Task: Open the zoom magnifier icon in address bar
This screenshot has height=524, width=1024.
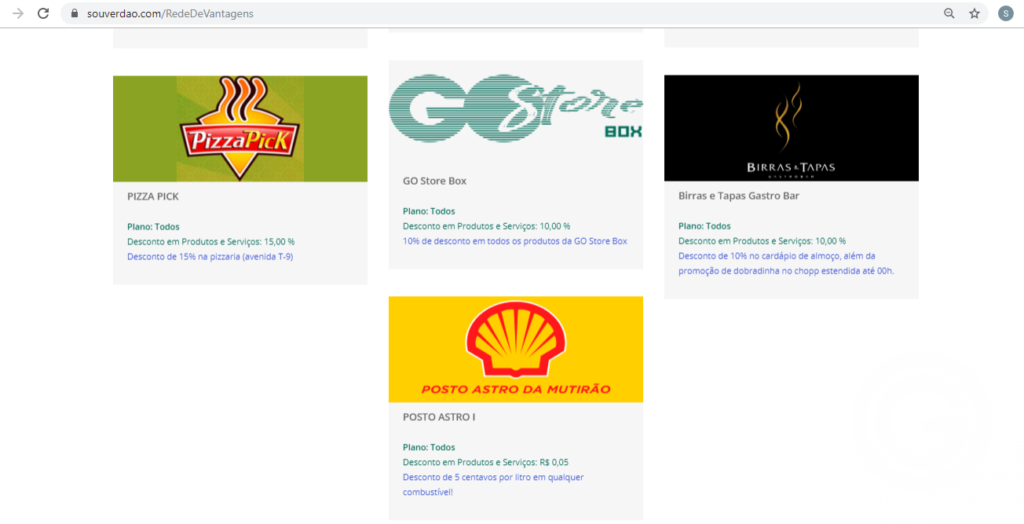Action: (949, 13)
